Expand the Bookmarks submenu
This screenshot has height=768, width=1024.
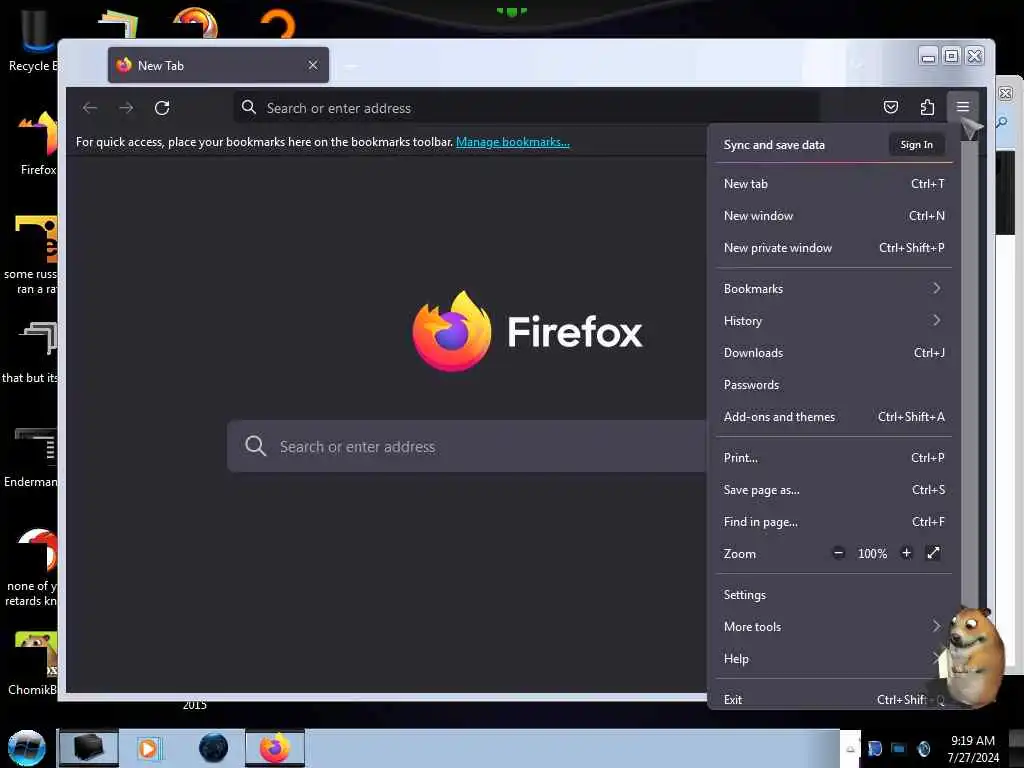pyautogui.click(x=834, y=288)
